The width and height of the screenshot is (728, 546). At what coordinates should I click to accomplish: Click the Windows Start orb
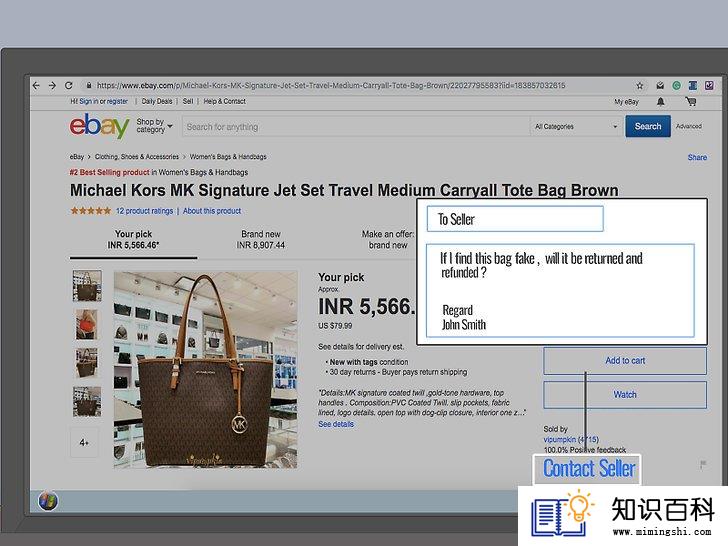tap(48, 501)
